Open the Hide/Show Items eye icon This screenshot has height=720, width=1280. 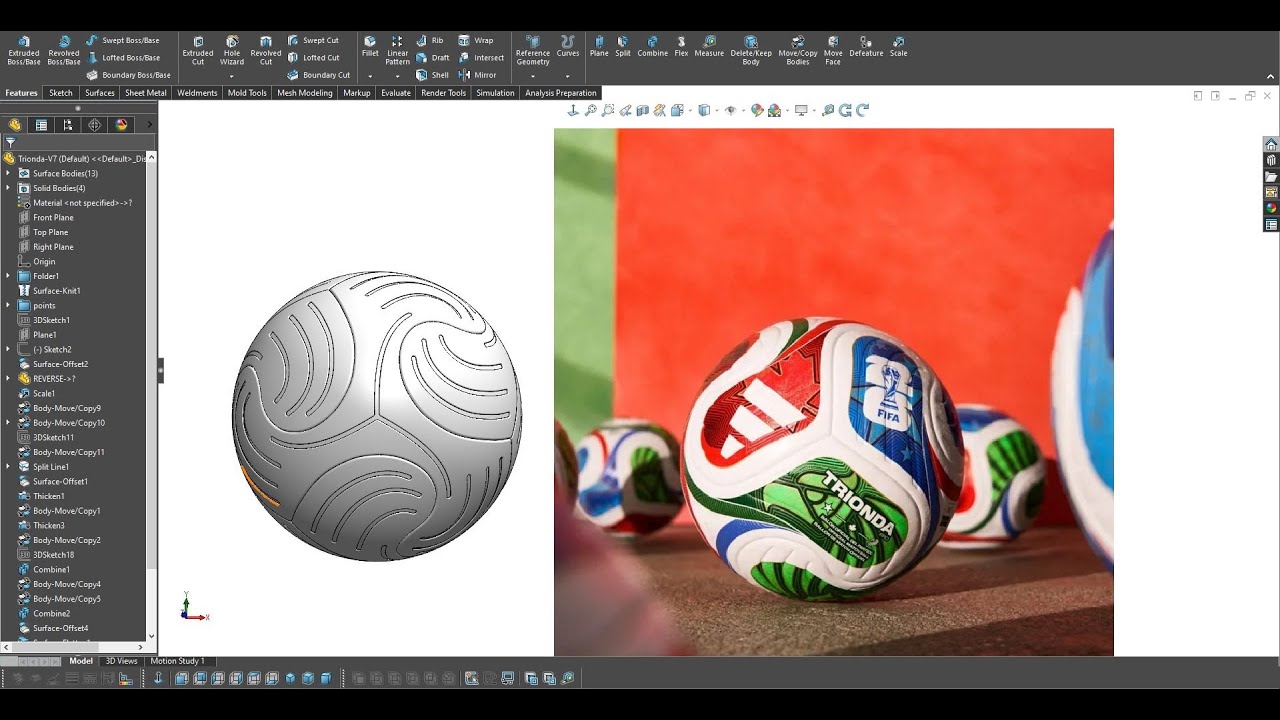click(x=731, y=110)
